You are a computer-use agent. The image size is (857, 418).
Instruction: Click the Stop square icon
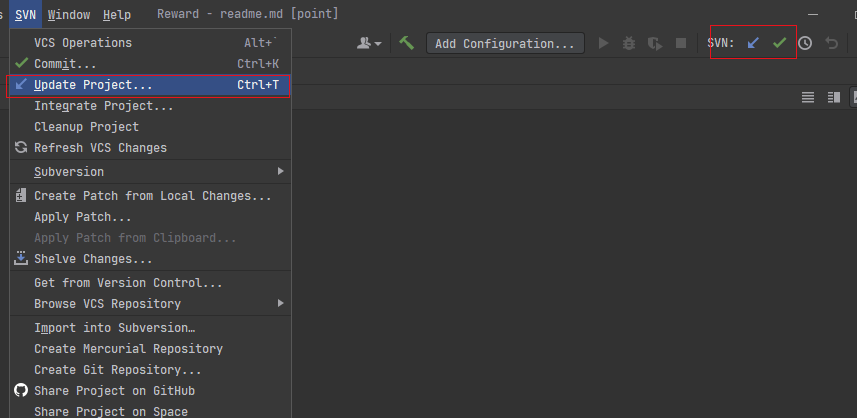(681, 43)
